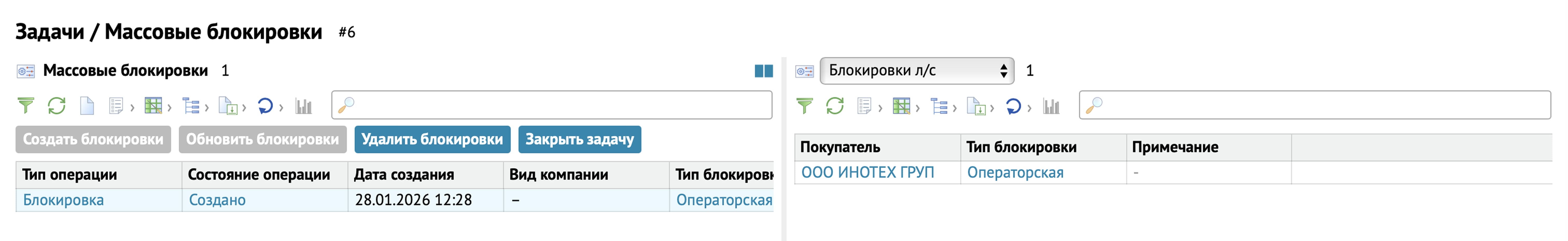This screenshot has width=1568, height=241.
Task: Refresh the Массовые блокировки list with green arrows
Action: (57, 106)
